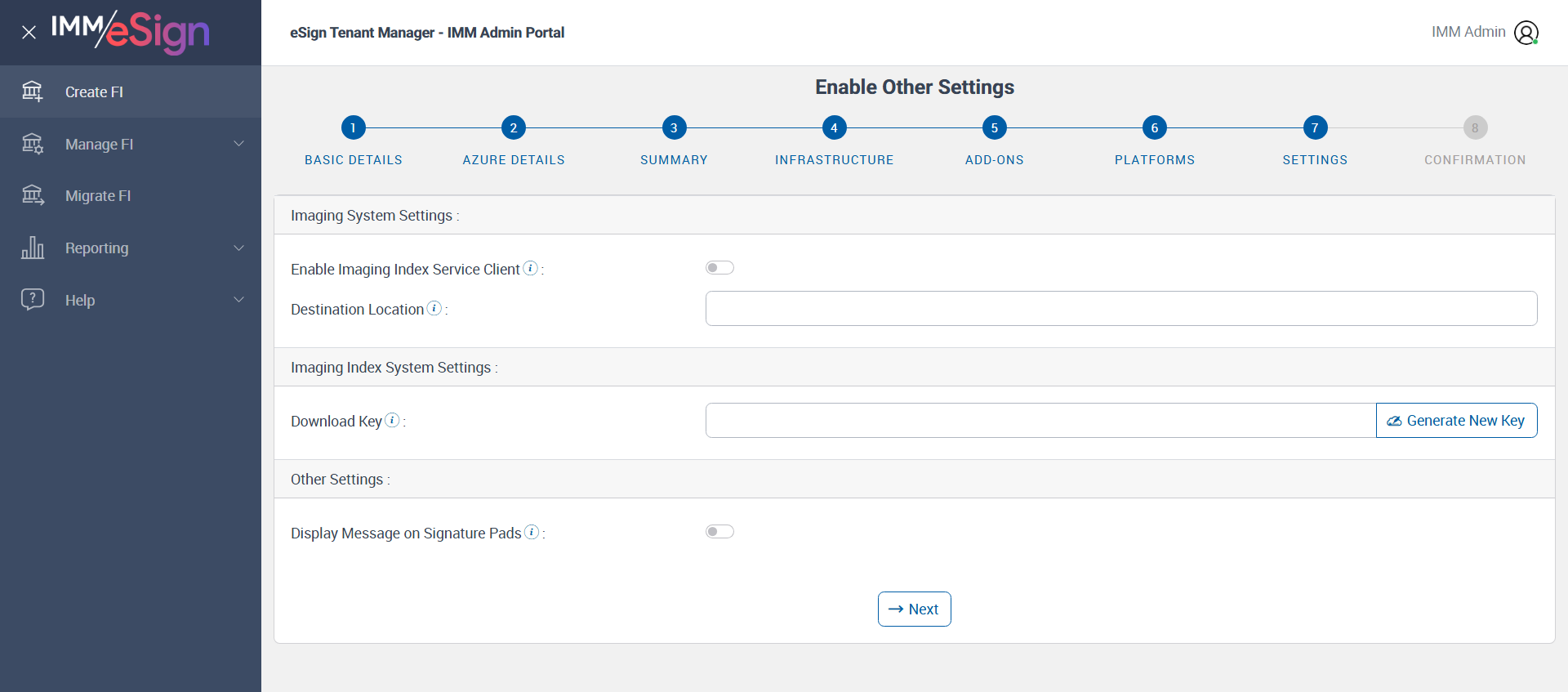Click the Next button
The height and width of the screenshot is (692, 1568).
(914, 609)
